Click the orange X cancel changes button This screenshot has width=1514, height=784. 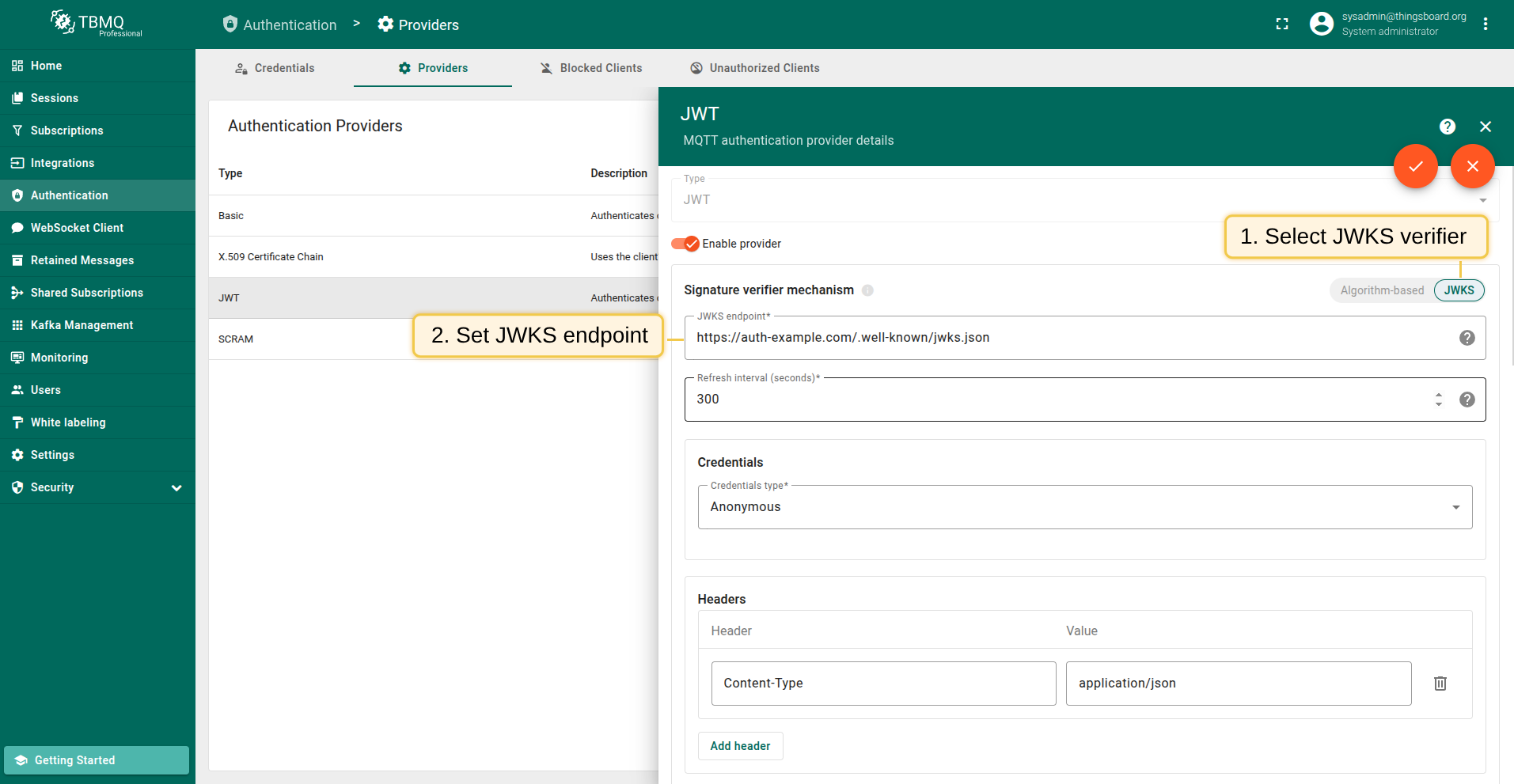1472,166
